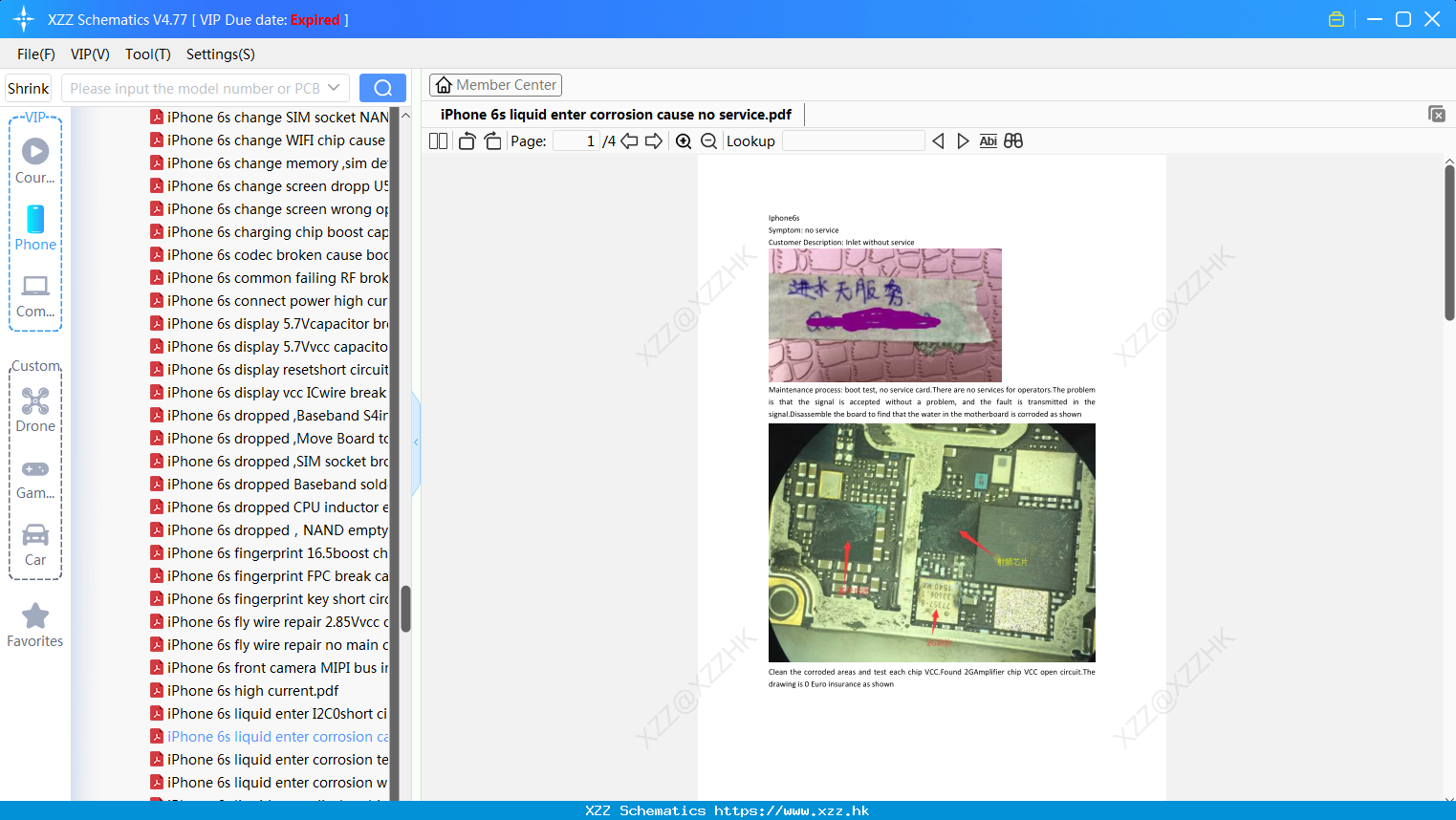
Task: Open iPhone 6s dropped CPU inductor file
Action: 270,507
